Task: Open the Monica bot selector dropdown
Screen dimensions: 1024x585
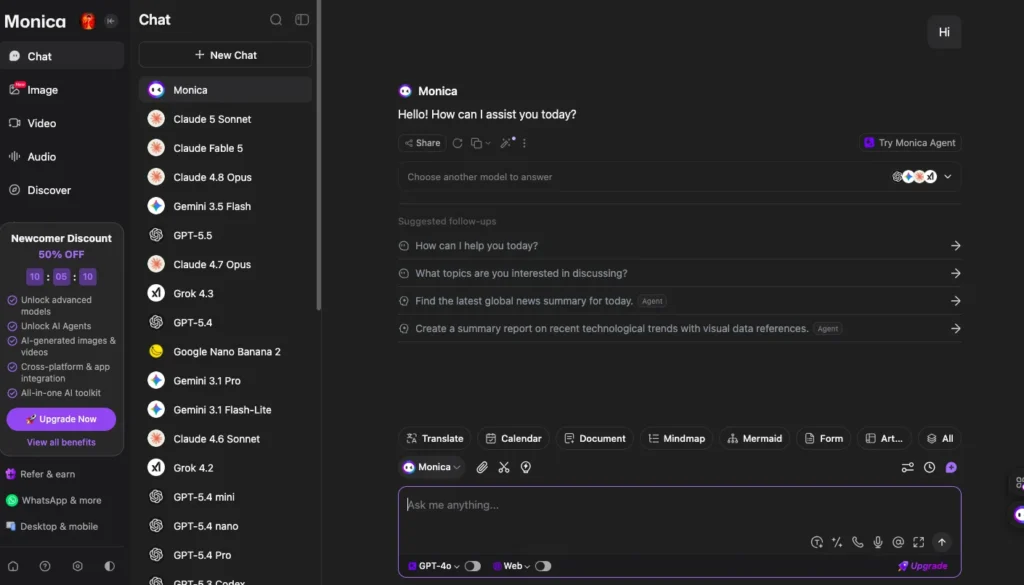Action: click(432, 467)
